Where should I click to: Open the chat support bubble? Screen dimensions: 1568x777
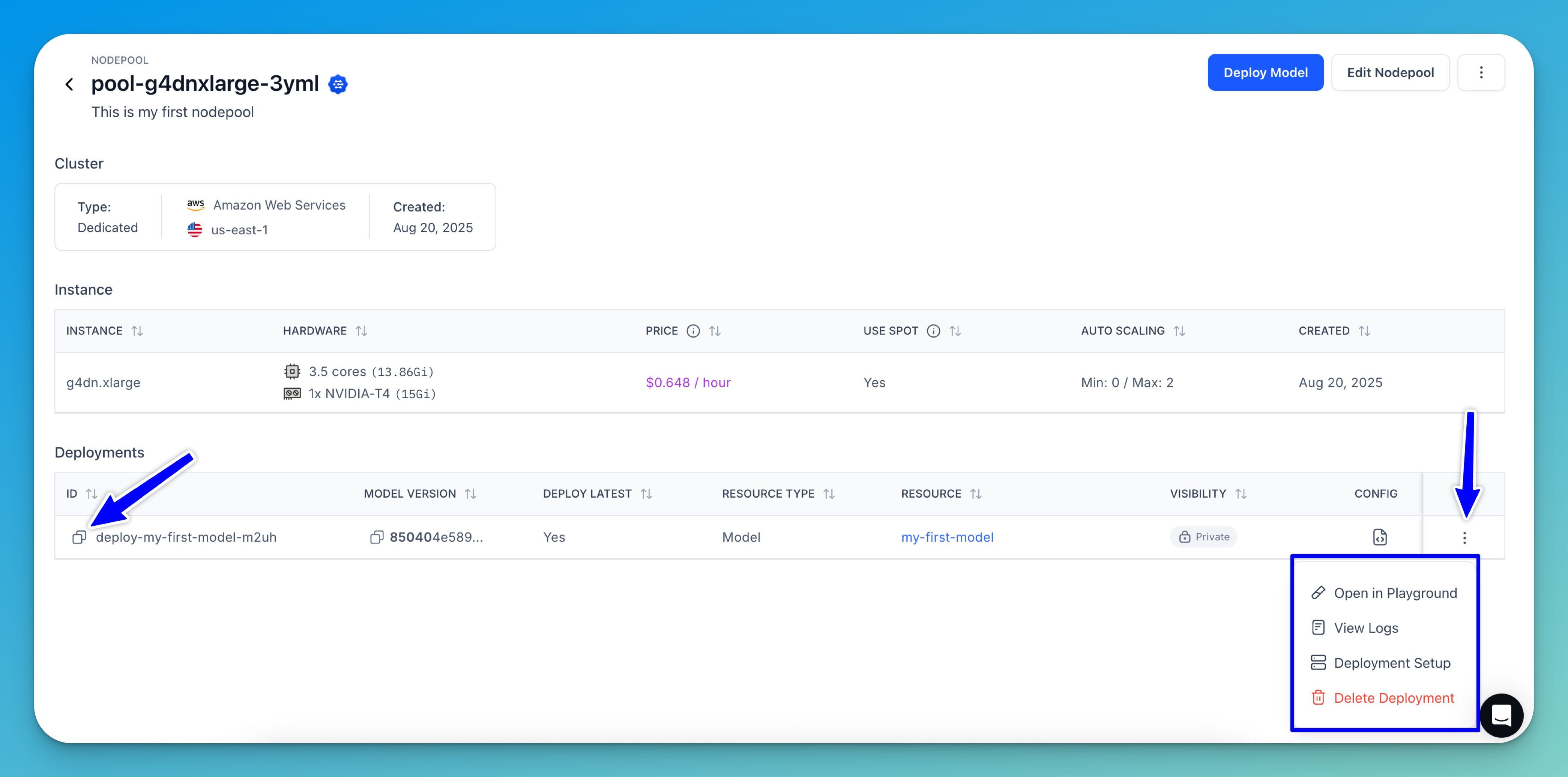coord(1502,715)
